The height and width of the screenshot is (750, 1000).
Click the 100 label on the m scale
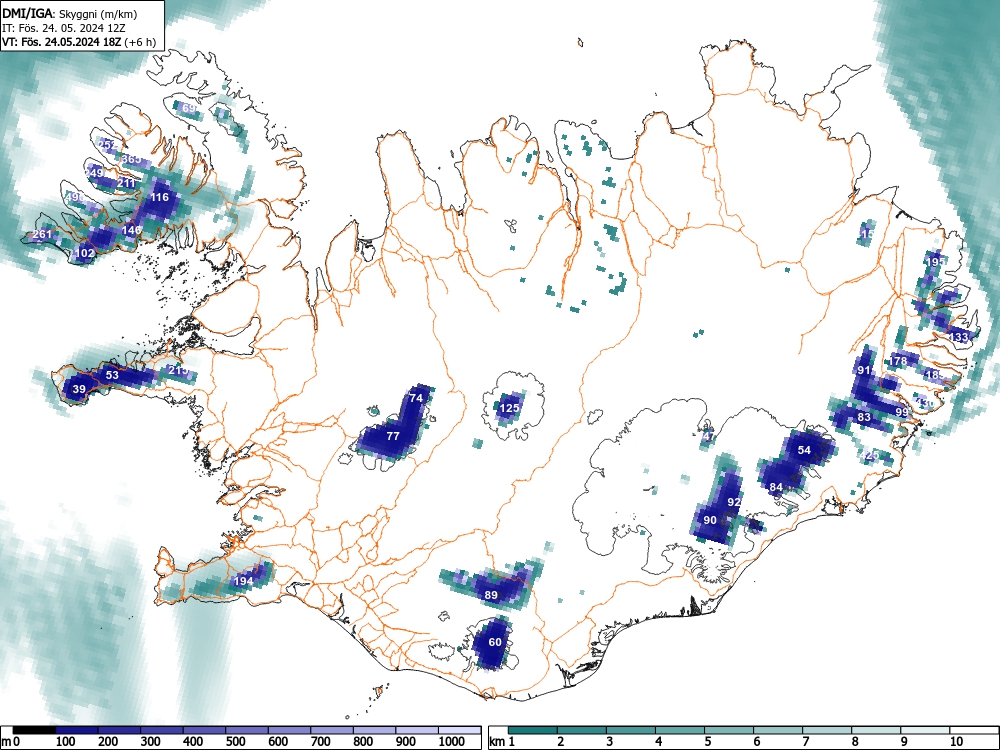coord(66,742)
